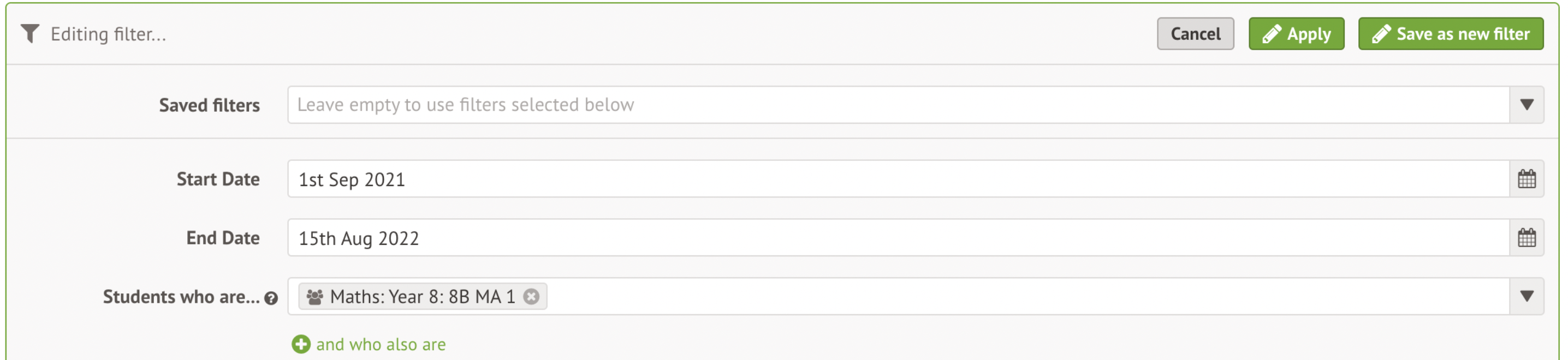Click the green plus icon to add a condition

pyautogui.click(x=301, y=344)
